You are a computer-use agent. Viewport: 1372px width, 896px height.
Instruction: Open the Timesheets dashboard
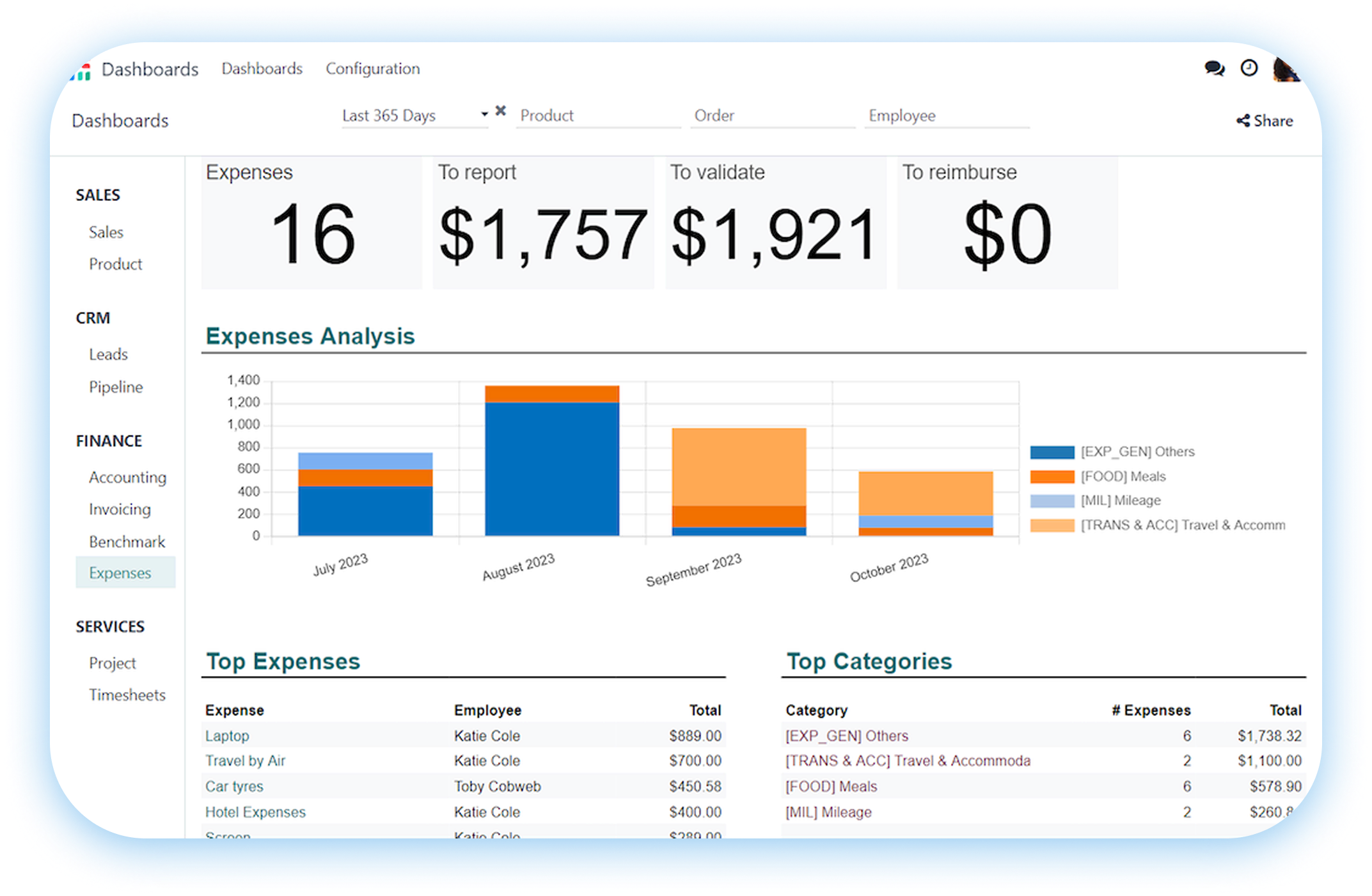click(127, 695)
